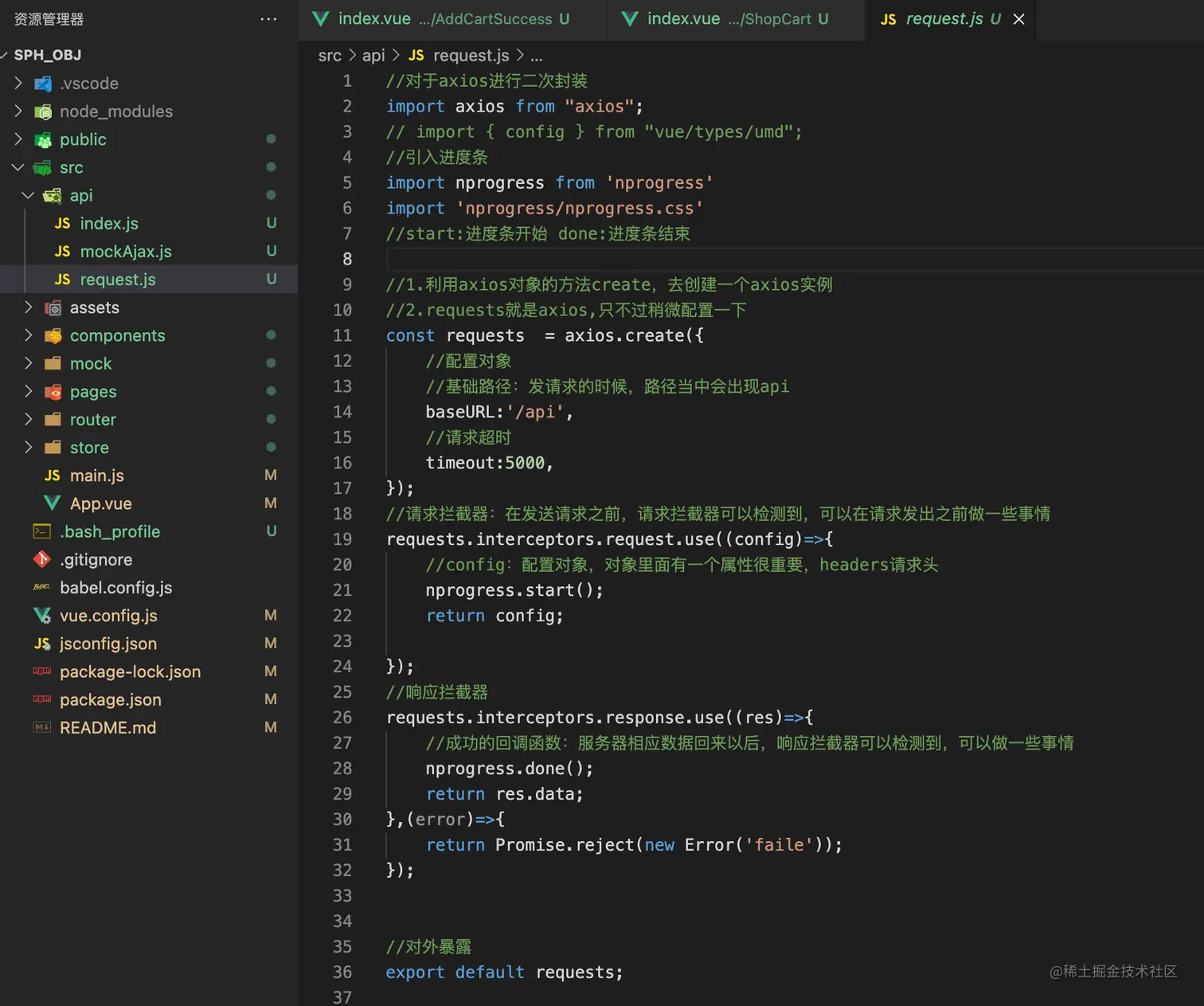Viewport: 1204px width, 1006px height.
Task: Expand the public folder chevron
Action: point(18,139)
